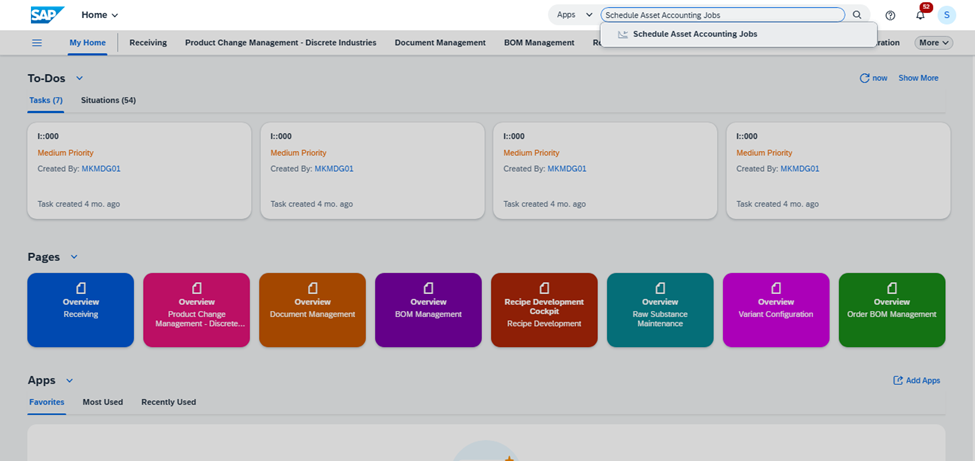This screenshot has height=461, width=975.
Task: Click MKMDG01 link in fourth task card
Action: point(800,169)
